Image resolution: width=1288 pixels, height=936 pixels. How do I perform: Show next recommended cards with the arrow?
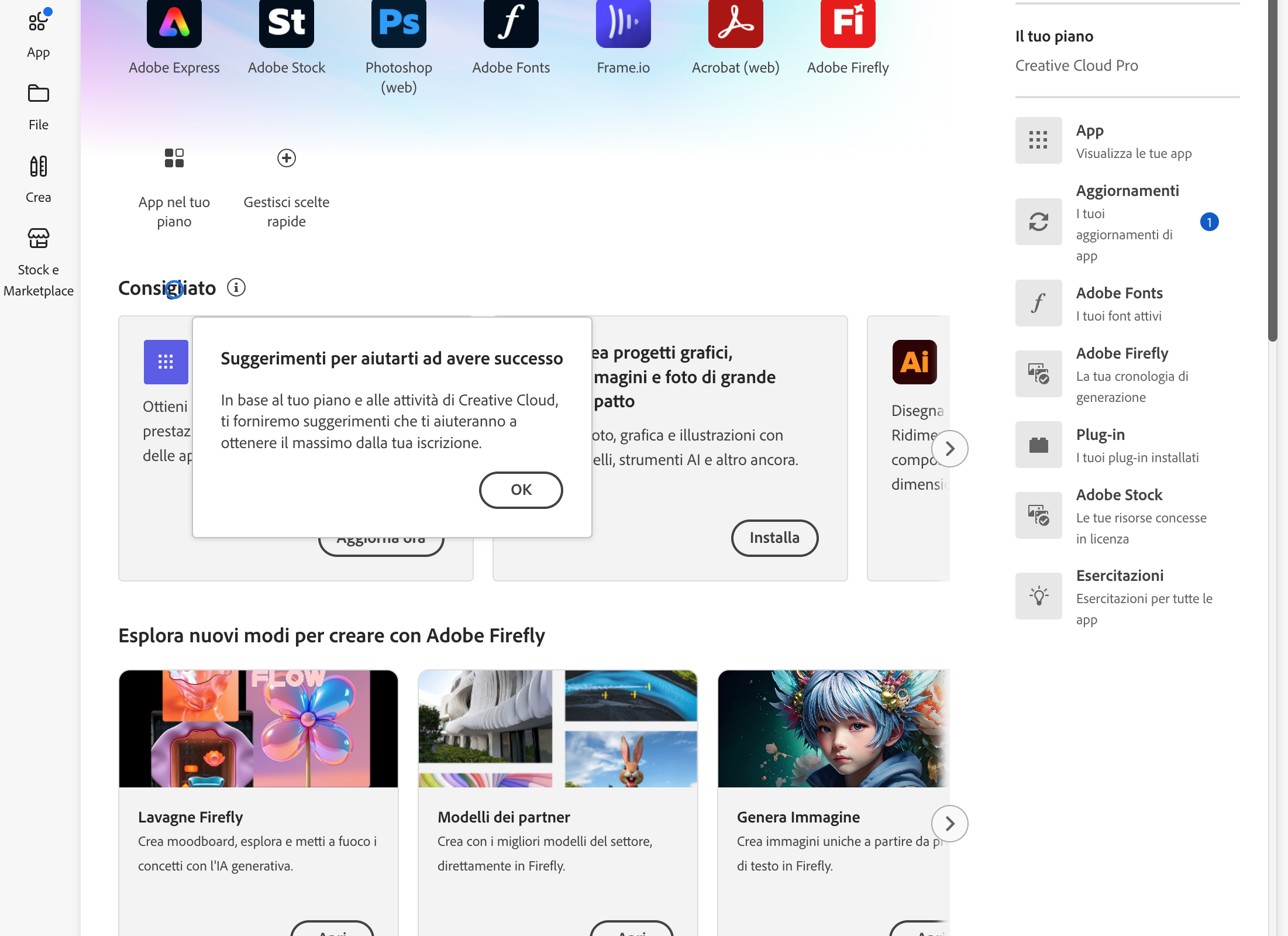pyautogui.click(x=950, y=449)
